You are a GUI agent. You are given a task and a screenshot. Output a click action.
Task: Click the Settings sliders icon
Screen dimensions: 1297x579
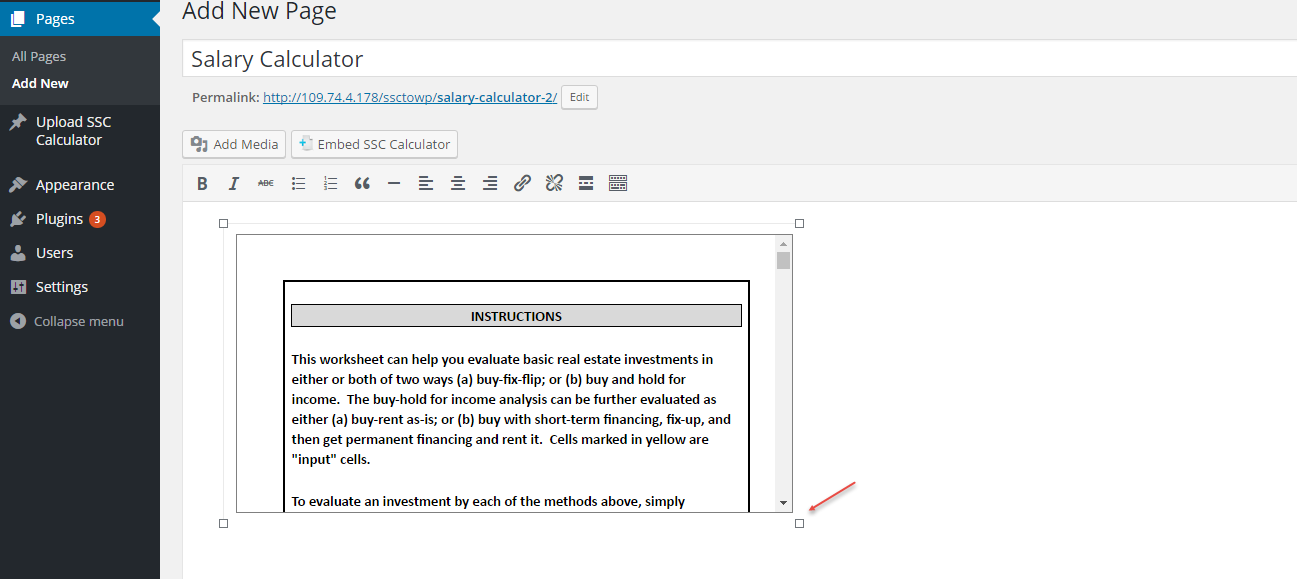pos(18,287)
